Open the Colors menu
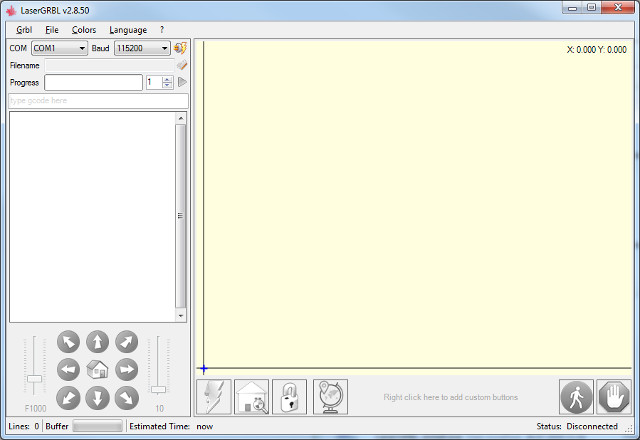 (84, 30)
